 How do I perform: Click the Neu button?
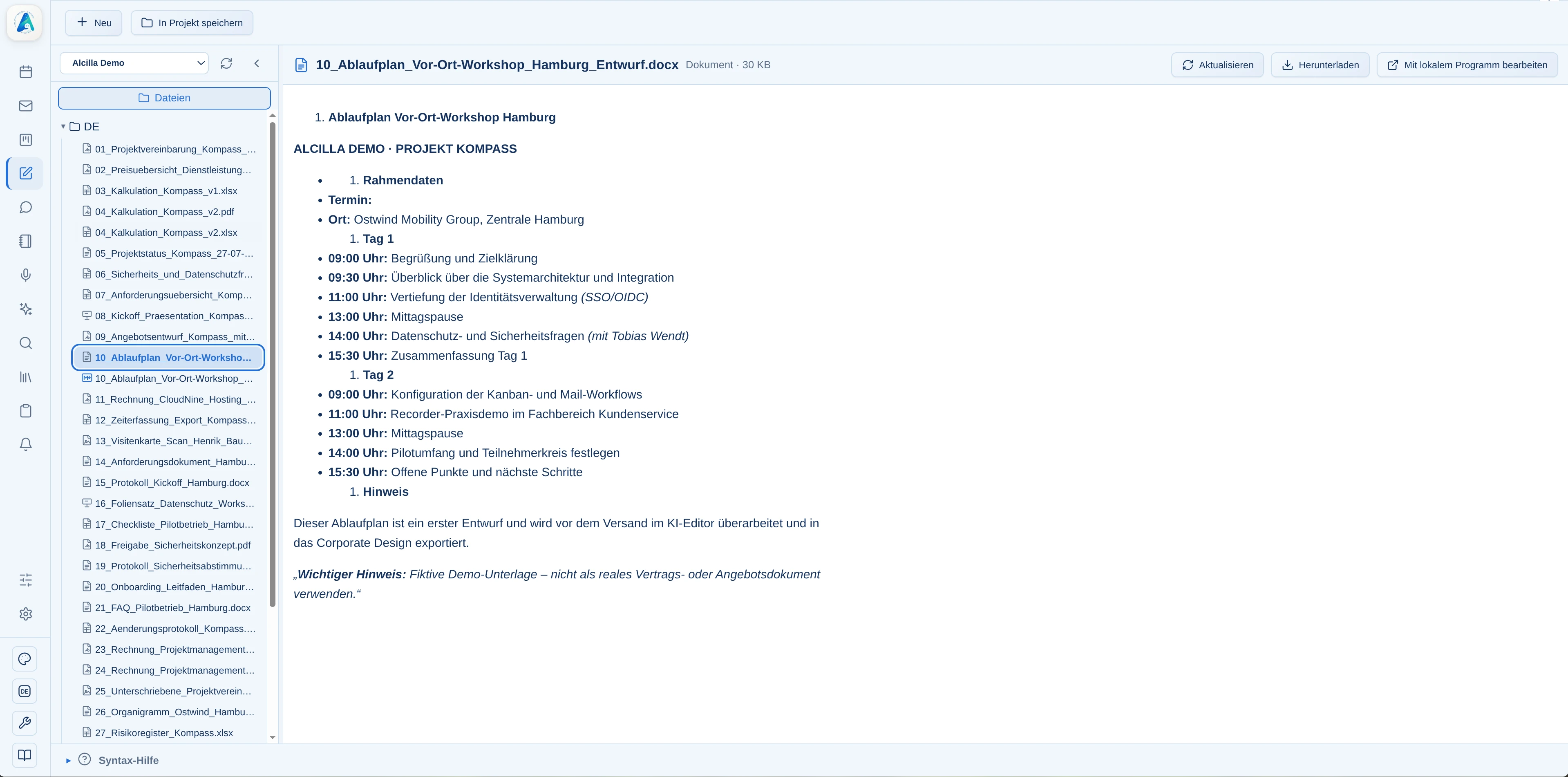coord(94,23)
